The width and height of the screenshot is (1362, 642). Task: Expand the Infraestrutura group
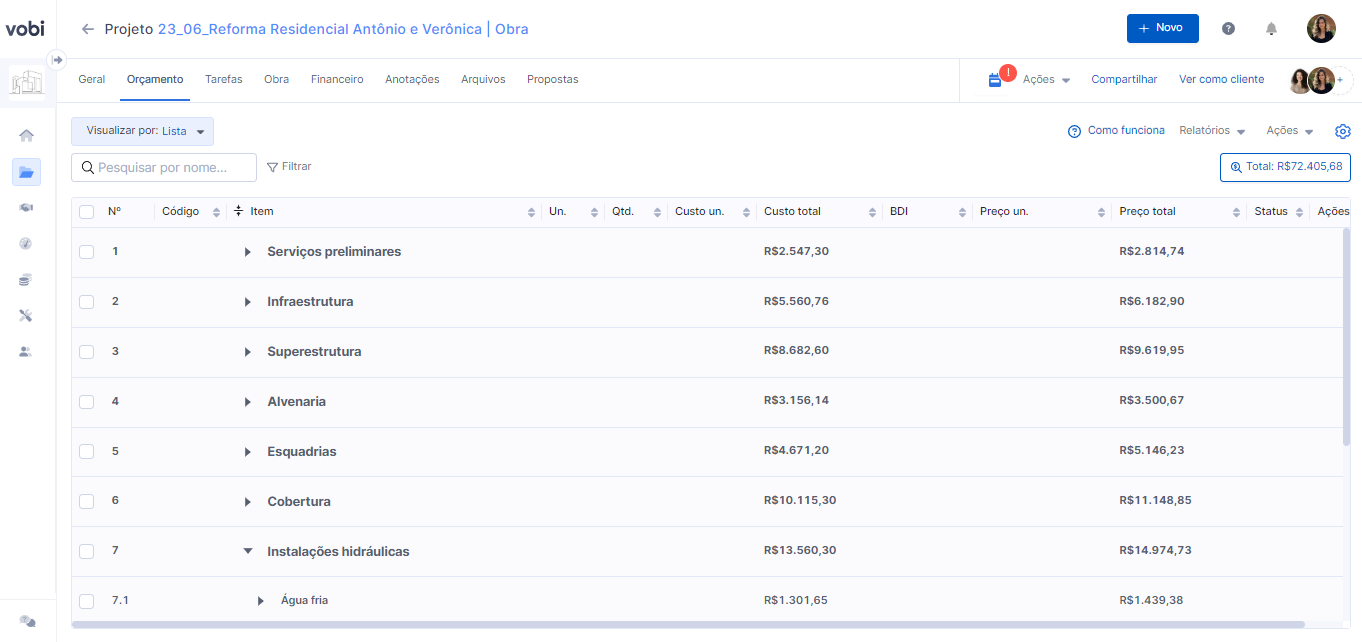pos(248,302)
